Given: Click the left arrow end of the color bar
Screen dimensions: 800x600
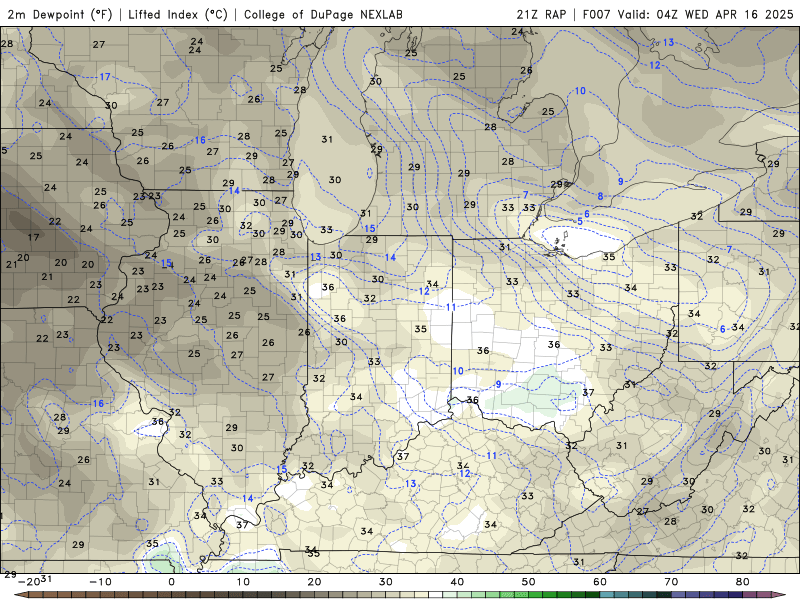Looking at the screenshot, I should pyautogui.click(x=20, y=595).
